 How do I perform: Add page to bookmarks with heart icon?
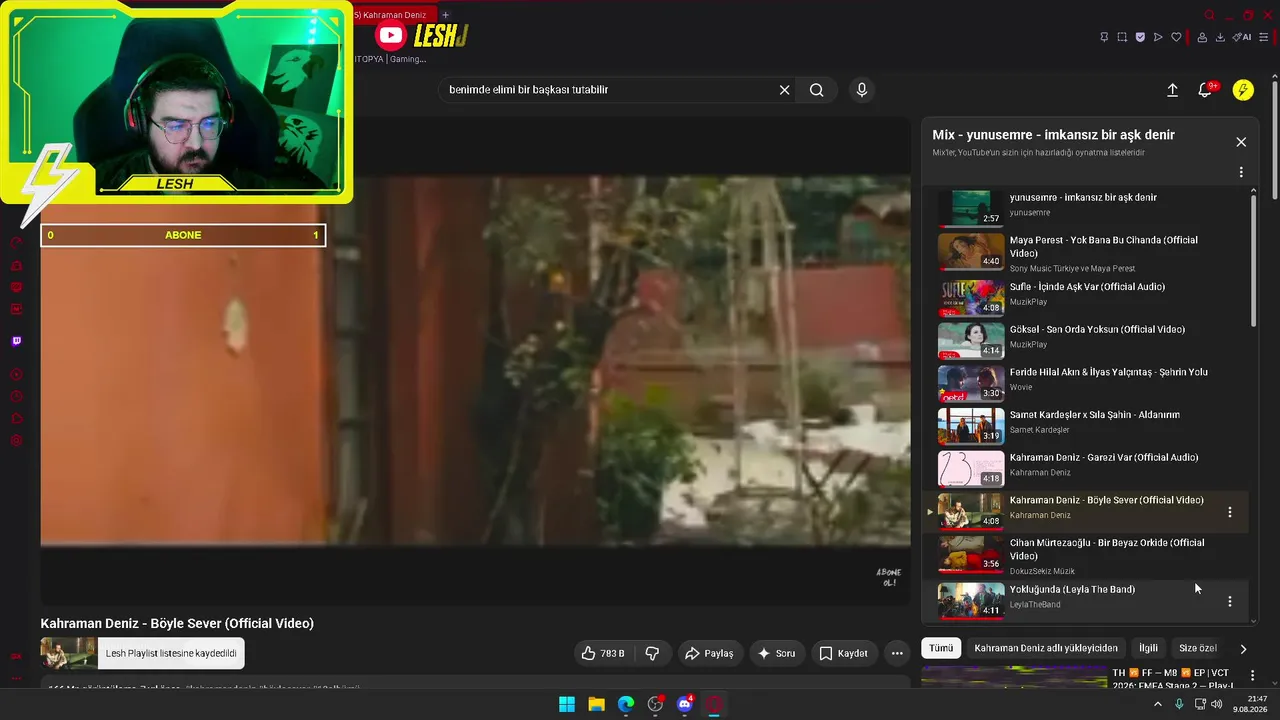[1176, 37]
